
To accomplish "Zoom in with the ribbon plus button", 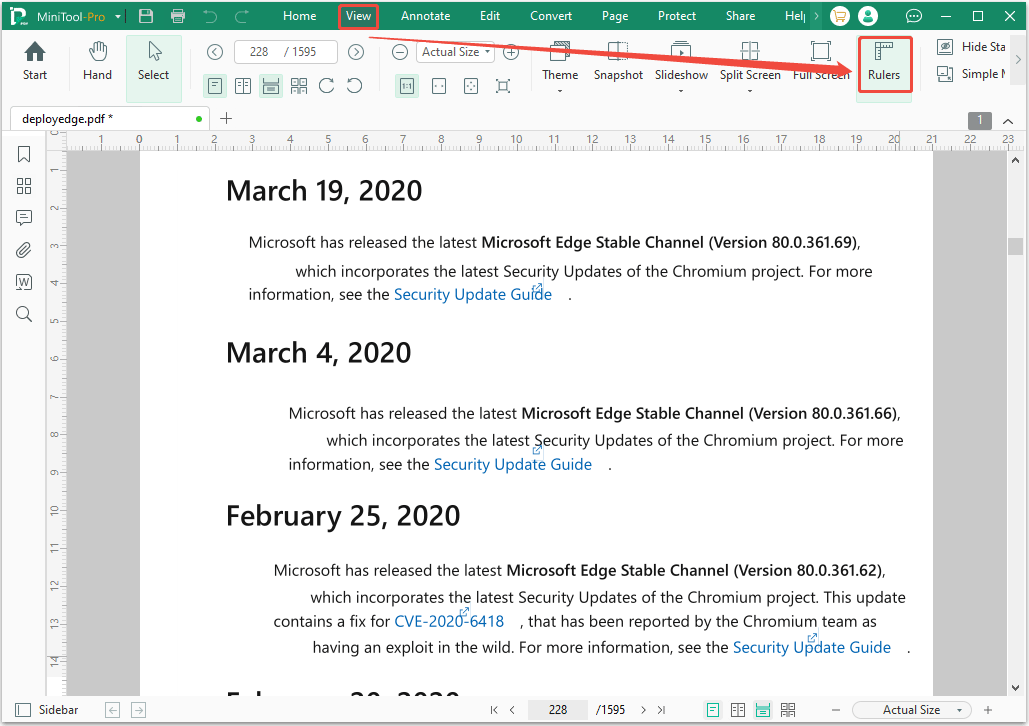I will tap(511, 52).
